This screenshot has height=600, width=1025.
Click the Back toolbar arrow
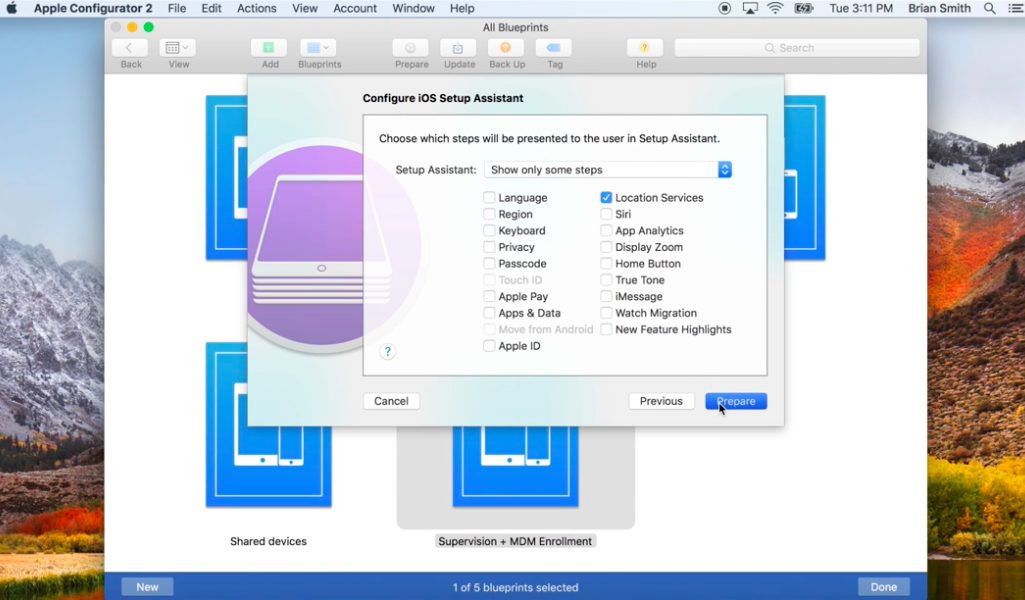(129, 48)
